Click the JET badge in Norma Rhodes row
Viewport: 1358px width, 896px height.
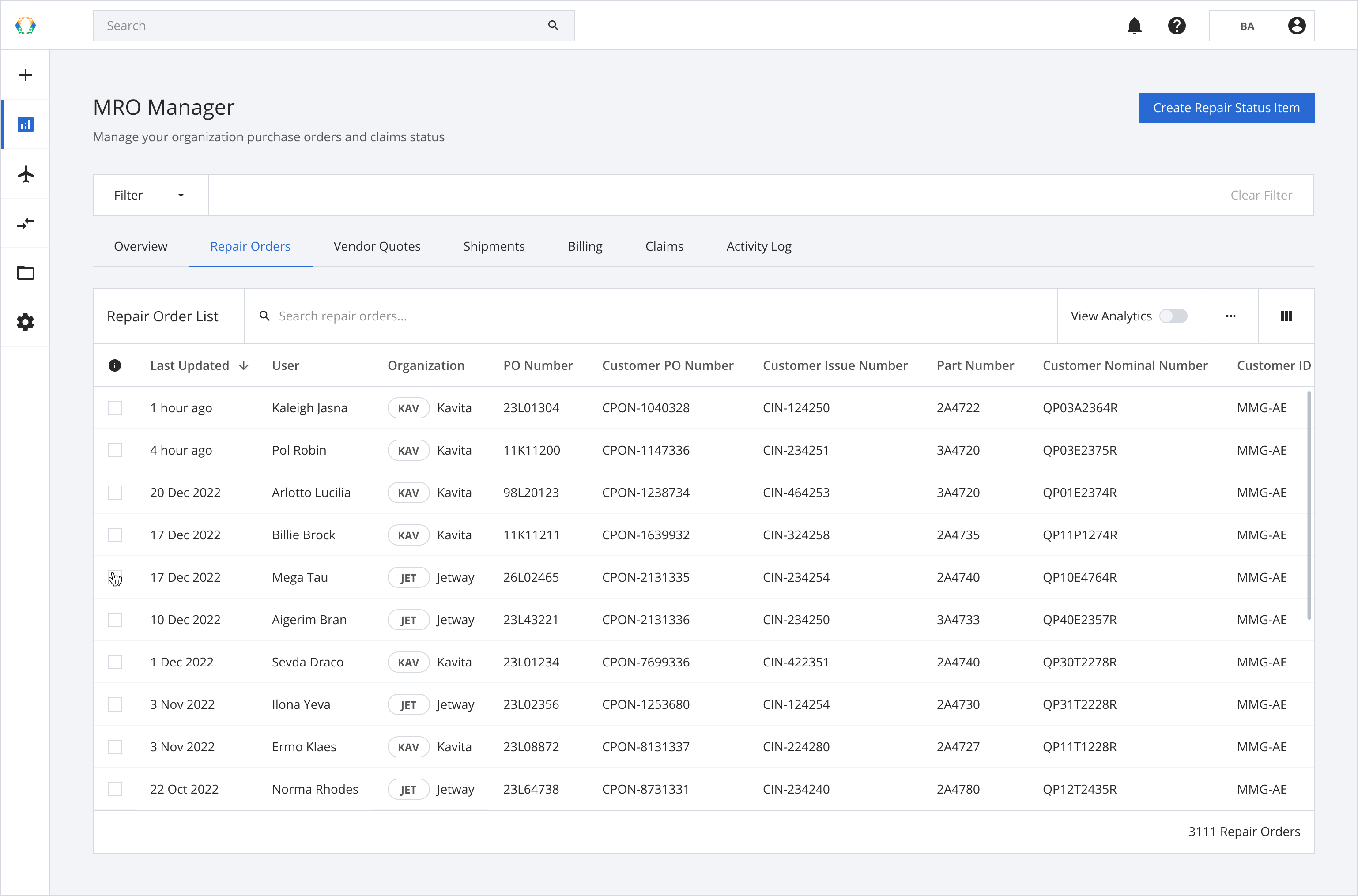(408, 790)
